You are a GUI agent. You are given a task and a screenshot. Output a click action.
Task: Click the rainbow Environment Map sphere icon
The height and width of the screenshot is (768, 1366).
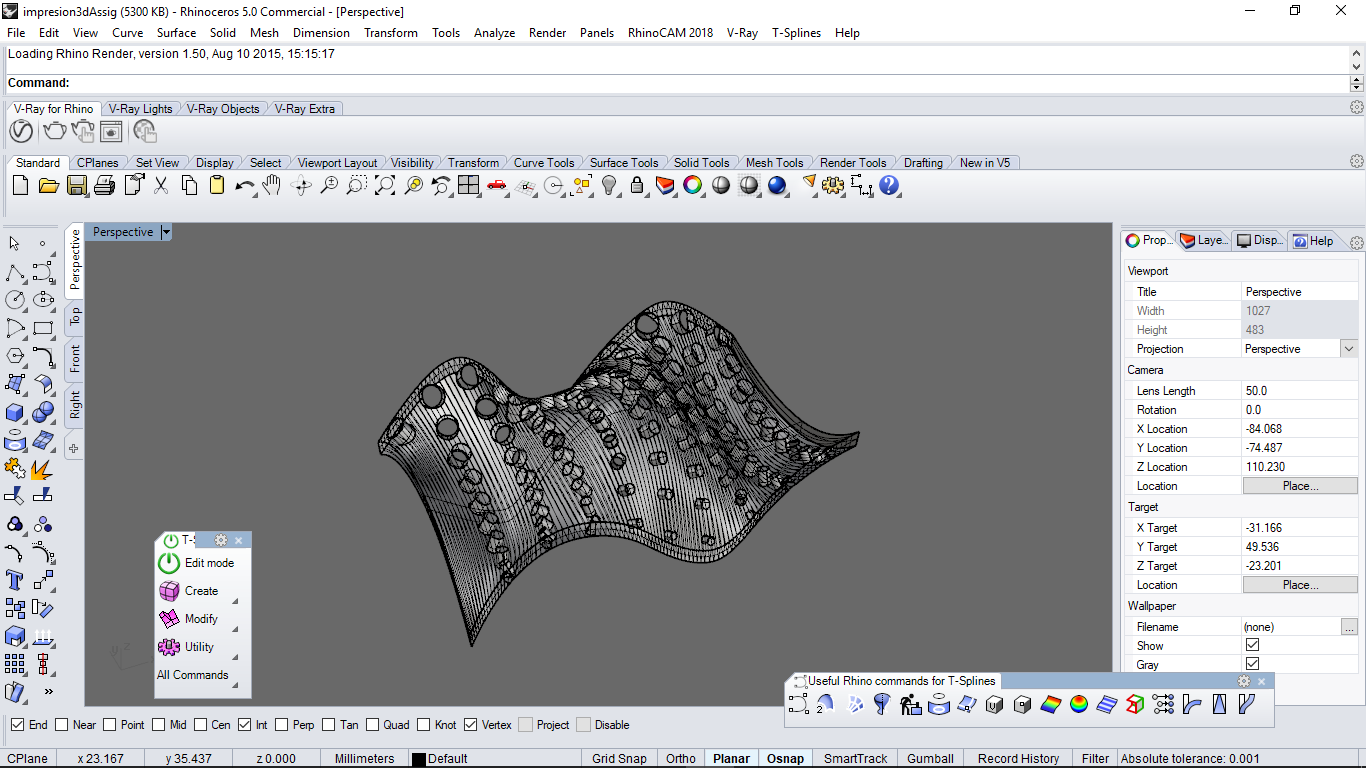click(x=1078, y=705)
